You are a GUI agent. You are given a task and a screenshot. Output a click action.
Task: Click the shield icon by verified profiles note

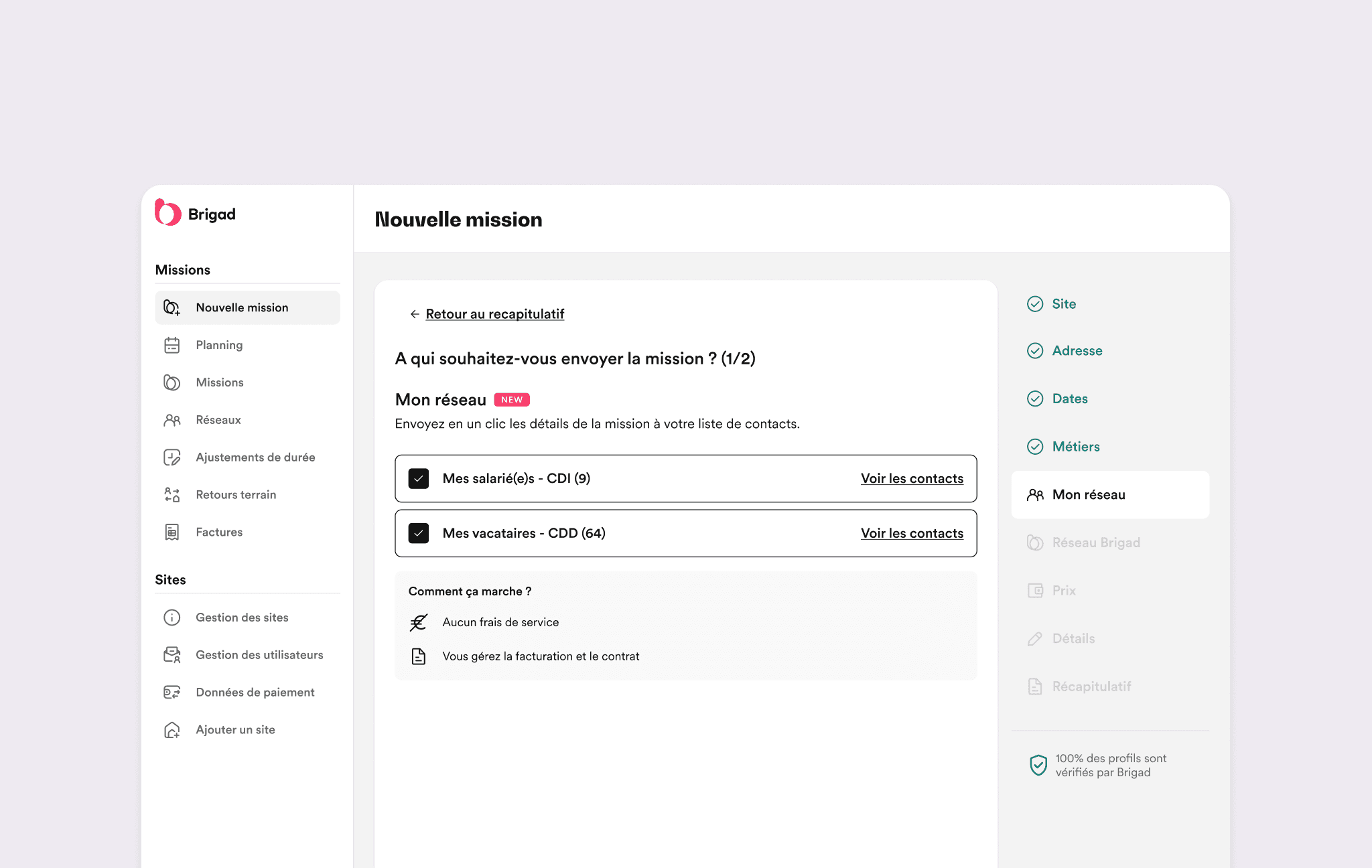click(1038, 765)
